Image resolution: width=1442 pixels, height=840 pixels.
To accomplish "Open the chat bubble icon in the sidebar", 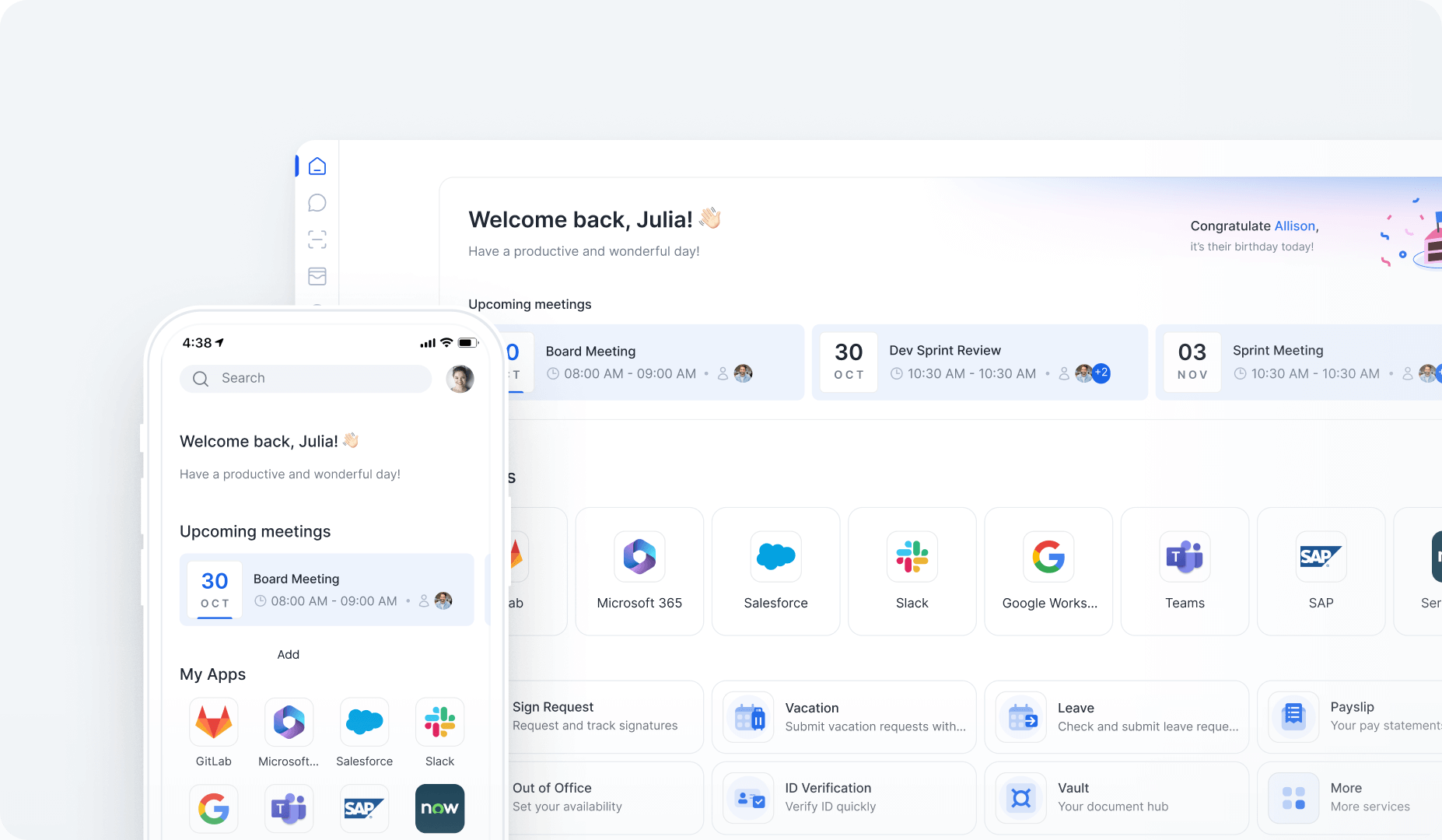I will 317,202.
